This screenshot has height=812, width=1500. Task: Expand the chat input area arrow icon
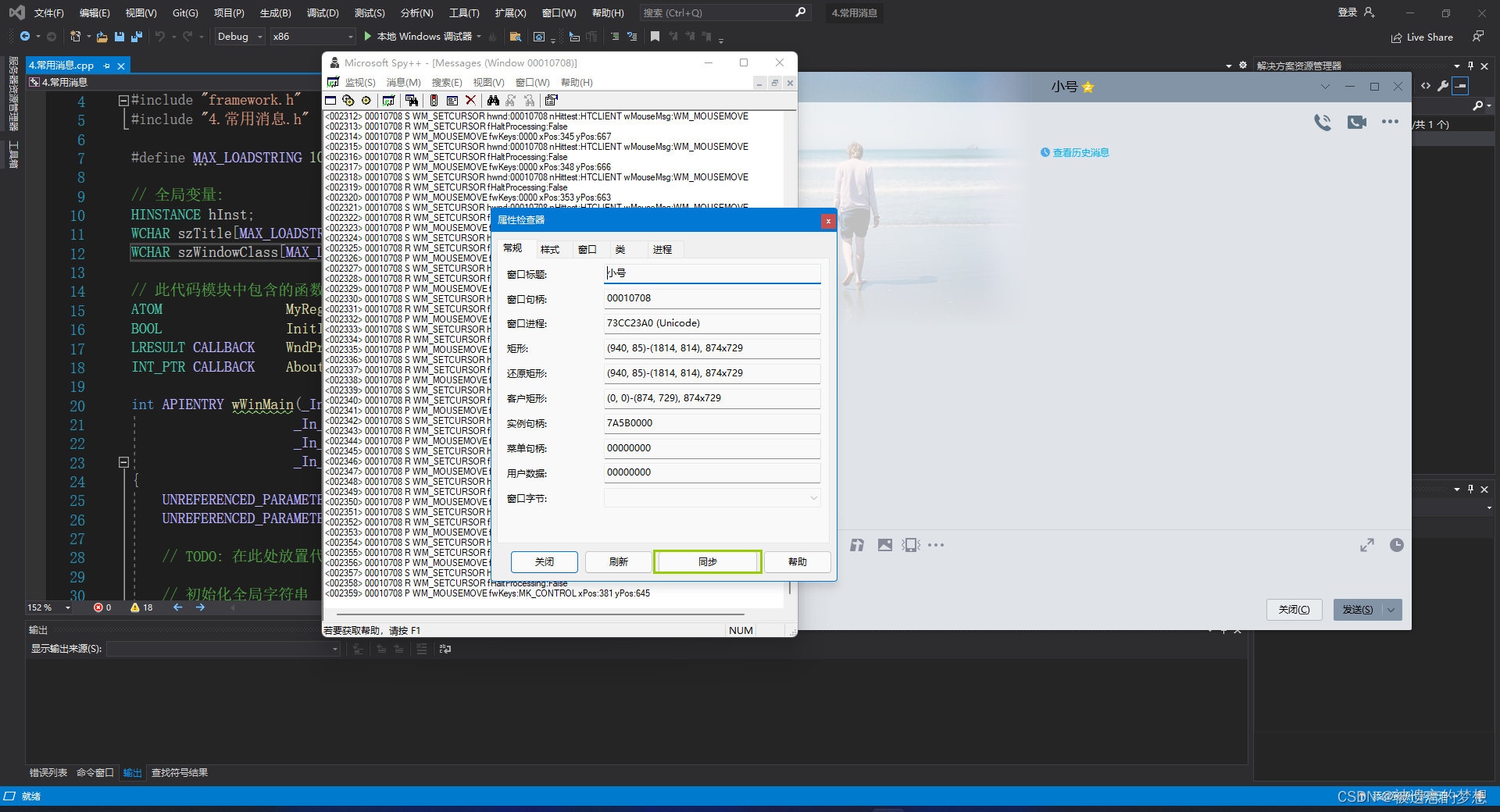click(x=1367, y=545)
